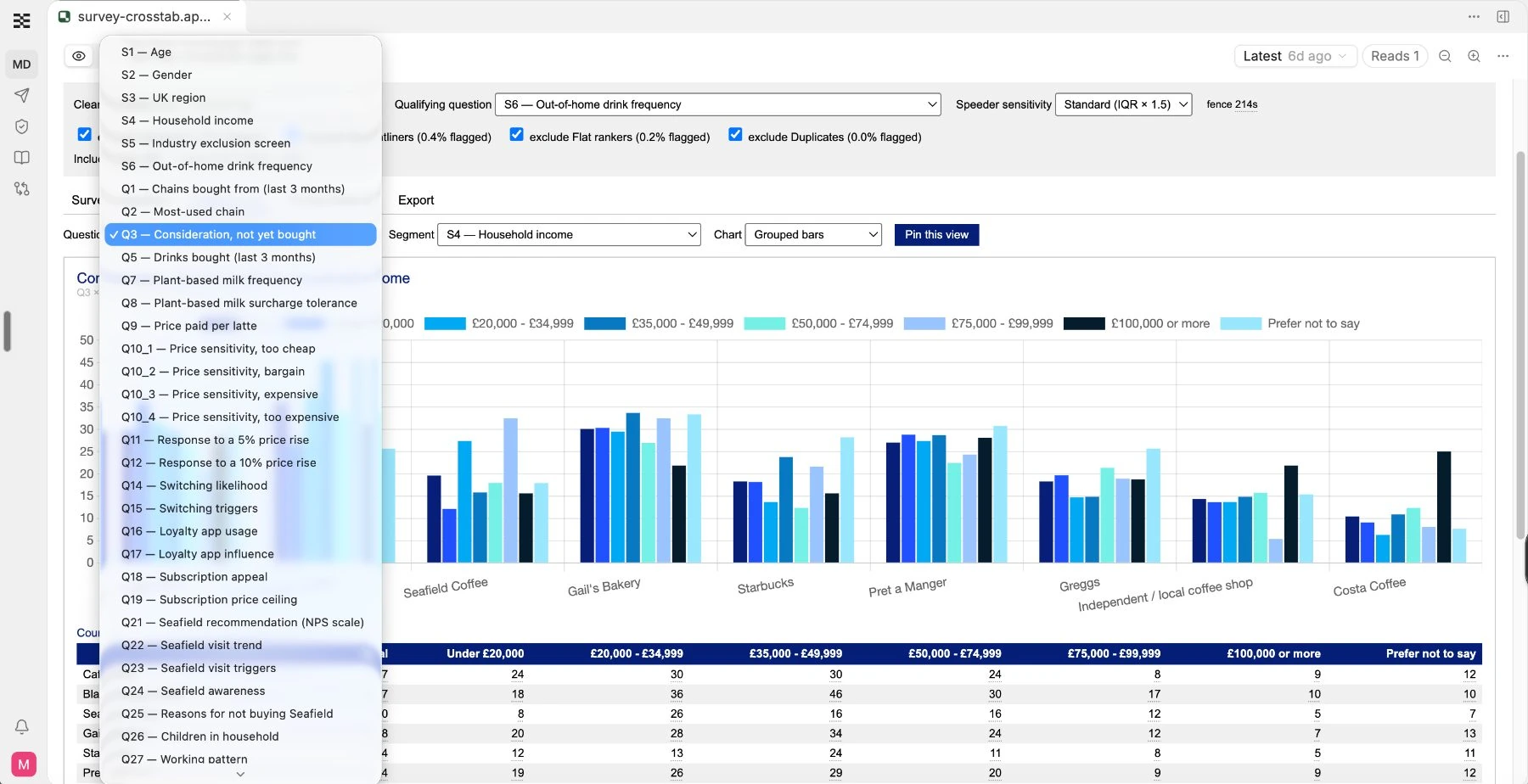Select Q19 — Subscription price ceiling
Screen dimensions: 1528x784
(x=240, y=600)
